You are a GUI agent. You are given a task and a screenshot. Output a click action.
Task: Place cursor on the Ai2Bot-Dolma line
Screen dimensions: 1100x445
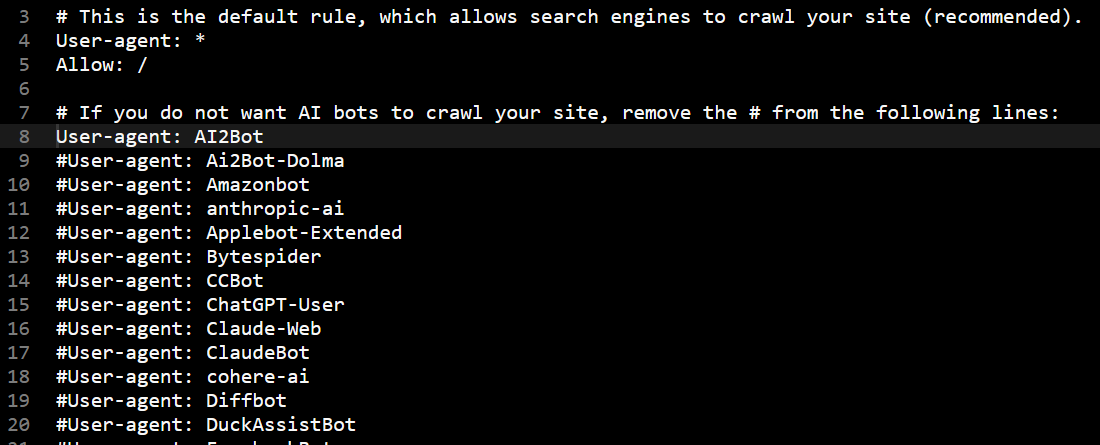[200, 161]
